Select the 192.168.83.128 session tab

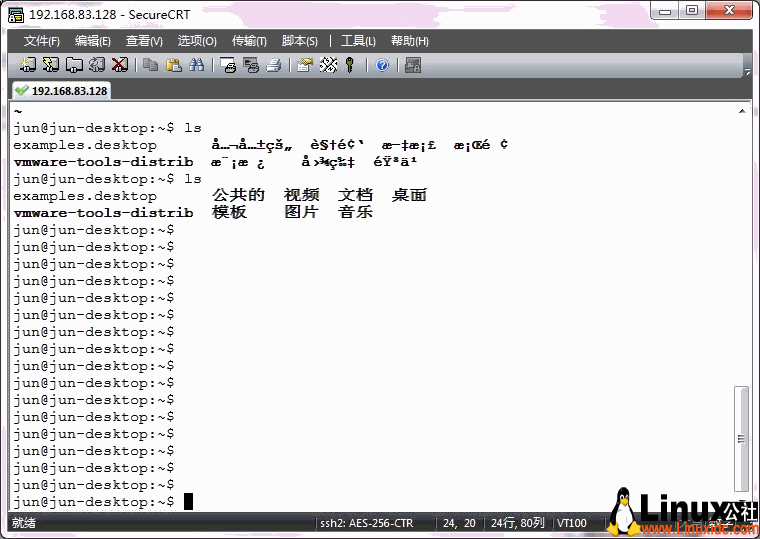(x=61, y=90)
